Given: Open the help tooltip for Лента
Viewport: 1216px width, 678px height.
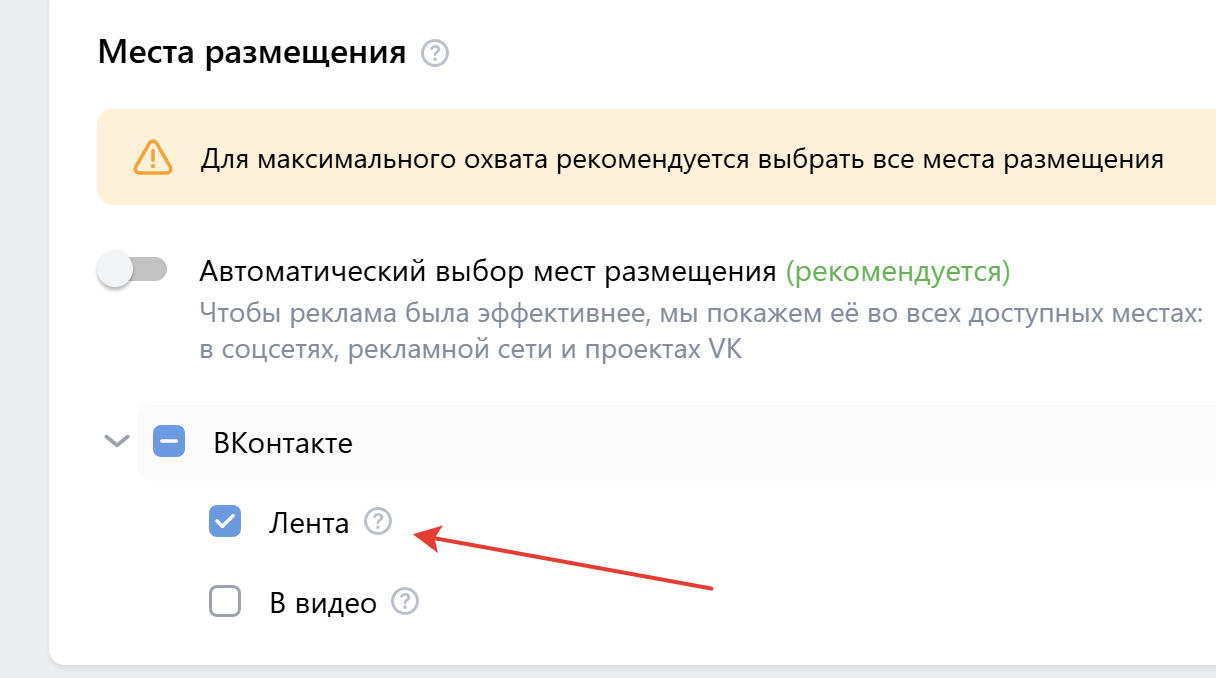Looking at the screenshot, I should click(x=378, y=521).
